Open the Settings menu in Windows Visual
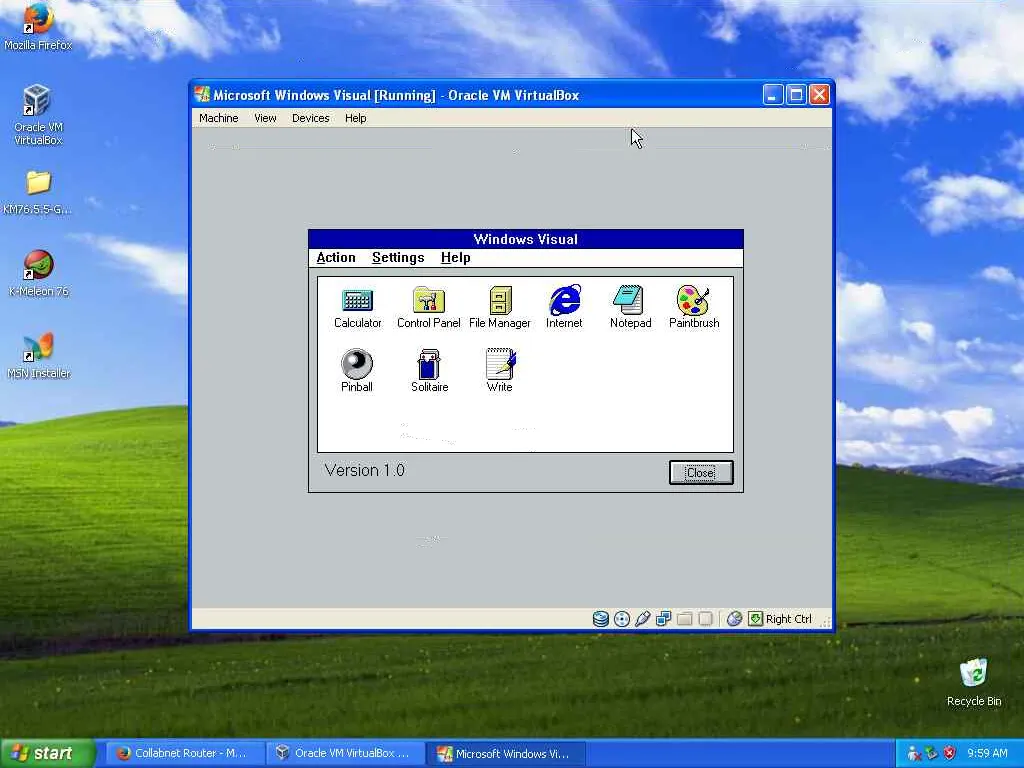Viewport: 1024px width, 768px height. (398, 257)
